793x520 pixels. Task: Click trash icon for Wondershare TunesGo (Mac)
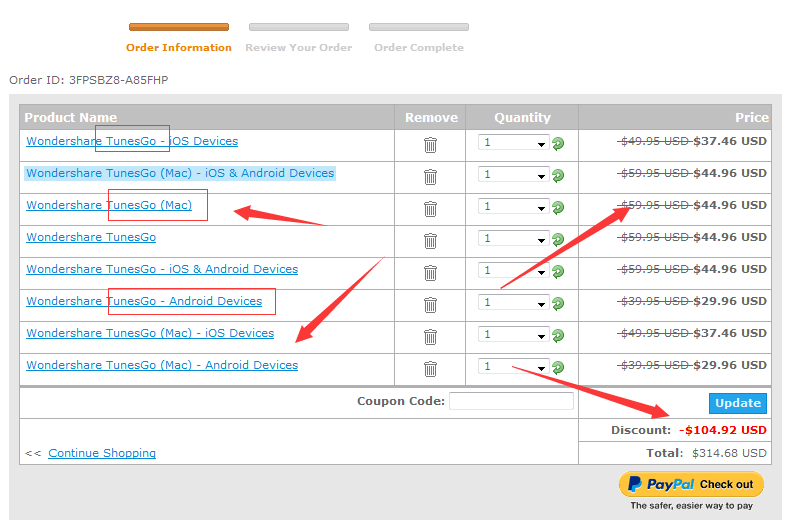click(x=430, y=209)
